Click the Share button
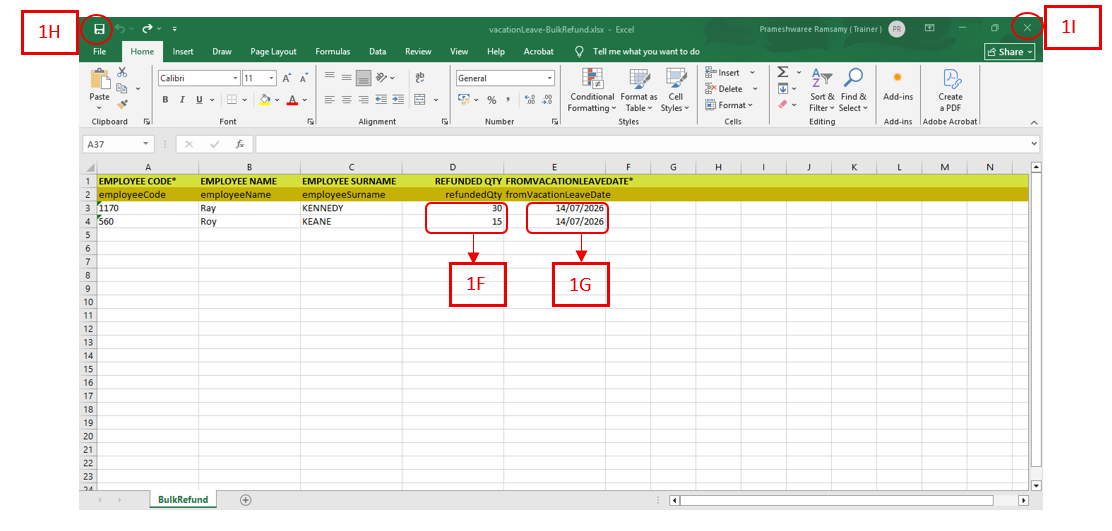 click(1010, 52)
